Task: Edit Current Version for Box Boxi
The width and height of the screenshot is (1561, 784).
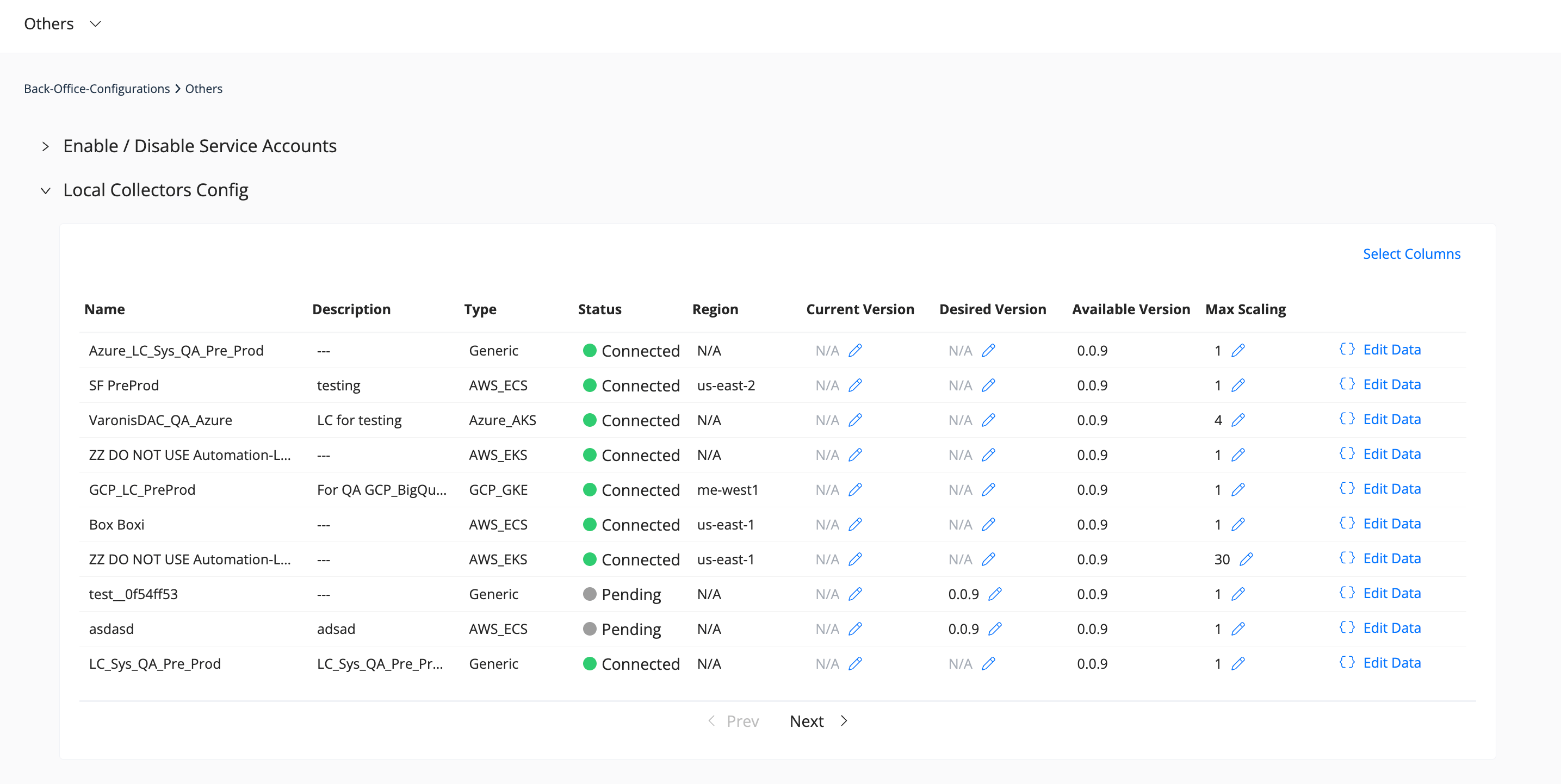Action: [x=855, y=525]
